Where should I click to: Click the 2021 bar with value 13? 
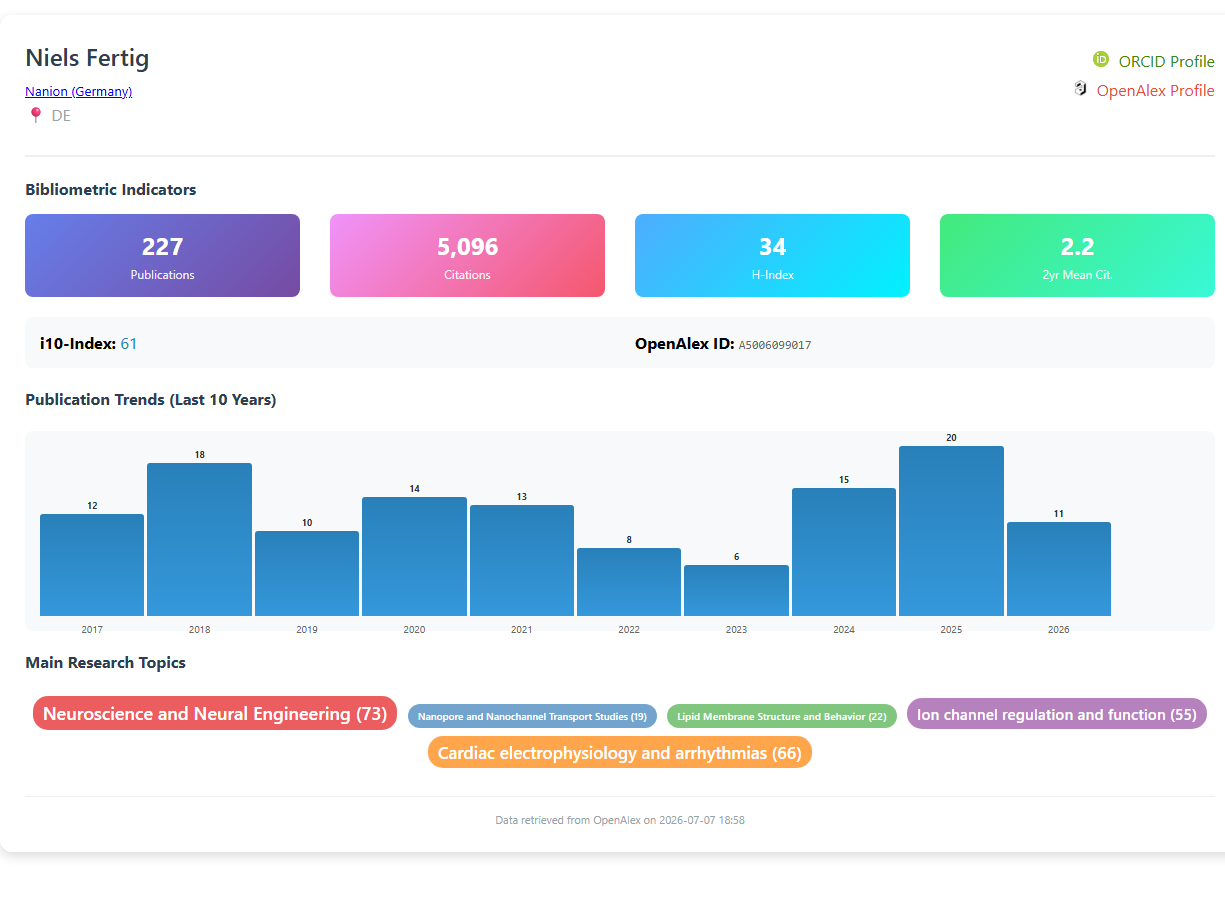(522, 561)
